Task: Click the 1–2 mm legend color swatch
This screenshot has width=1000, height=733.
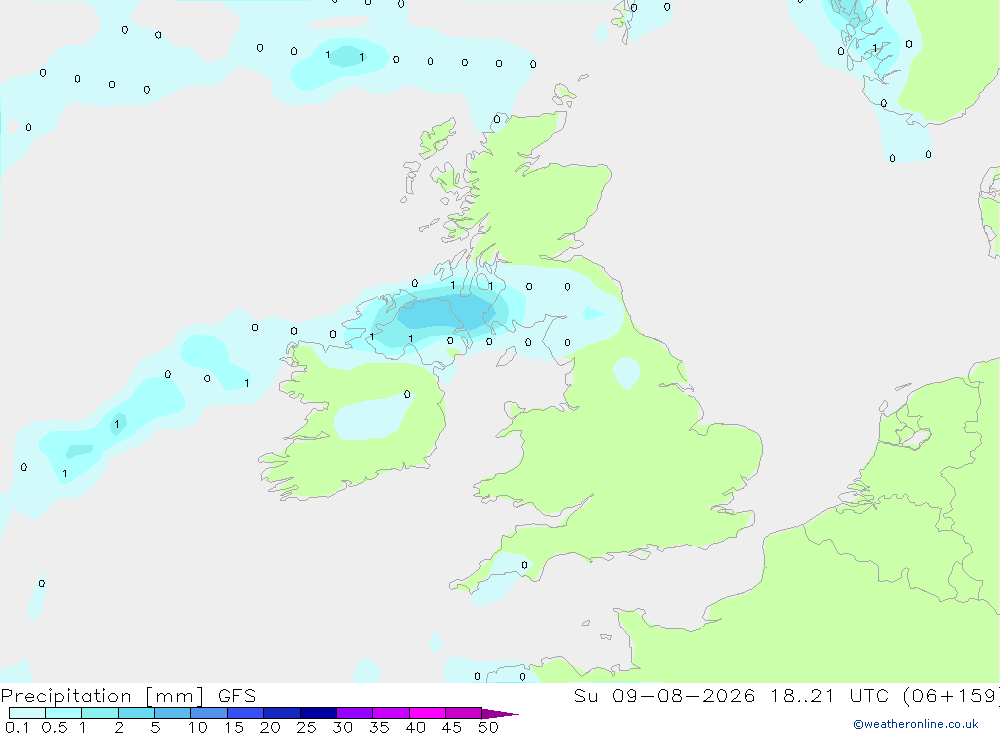Action: click(x=100, y=713)
